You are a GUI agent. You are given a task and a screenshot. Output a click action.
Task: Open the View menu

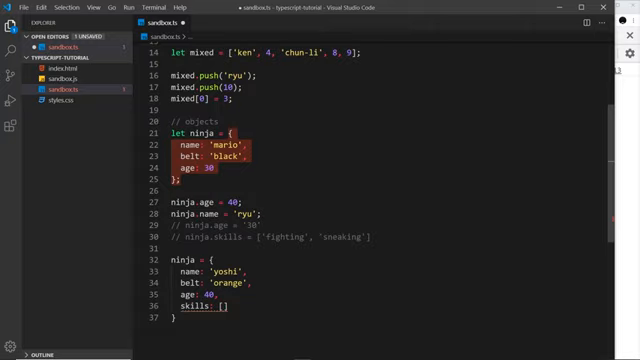click(x=93, y=7)
